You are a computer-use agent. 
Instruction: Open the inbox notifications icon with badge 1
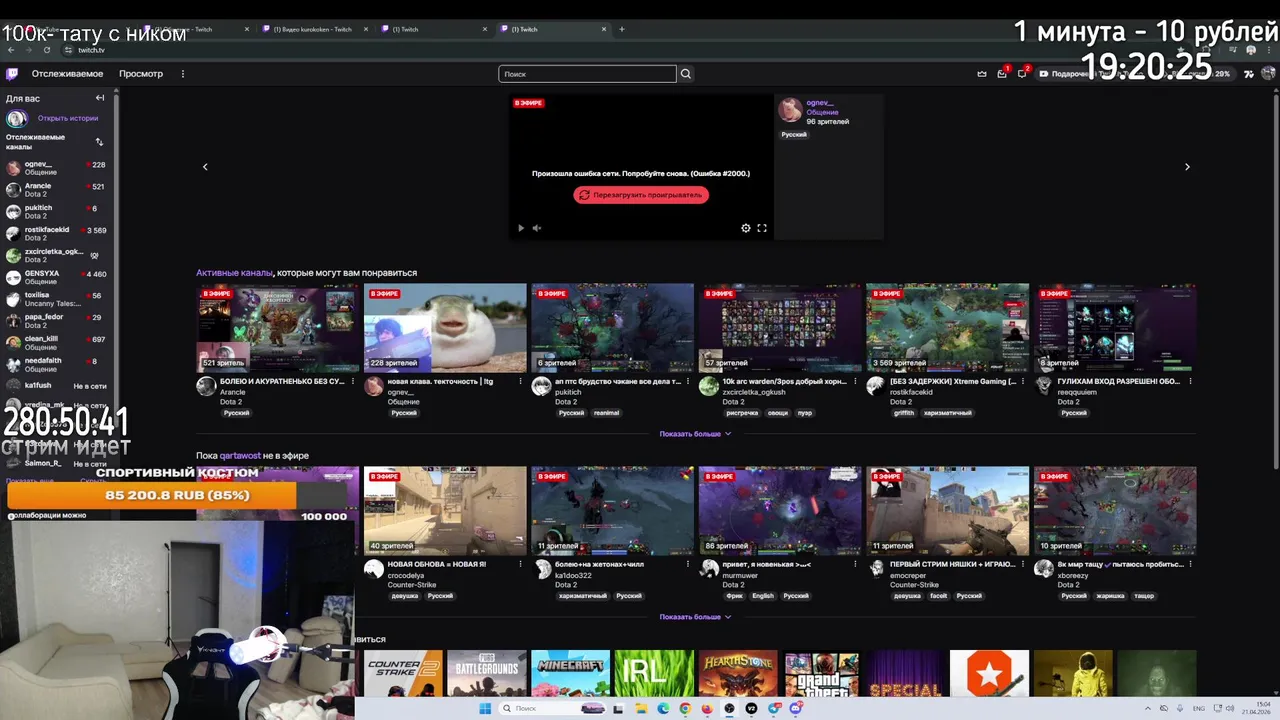1002,74
